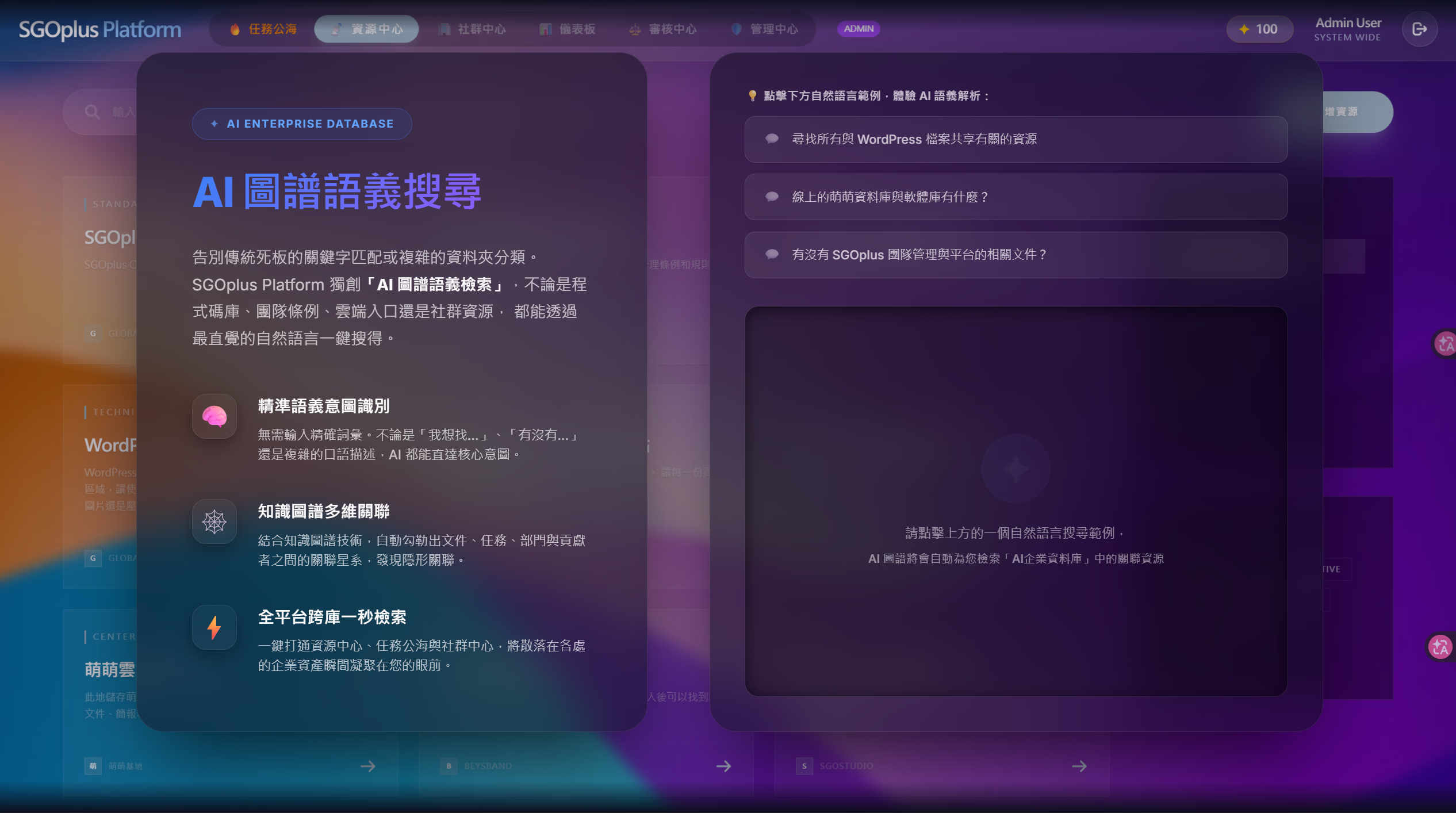
Task: Click chat bubble icon on 萌萌資料庫 example
Action: 772,197
